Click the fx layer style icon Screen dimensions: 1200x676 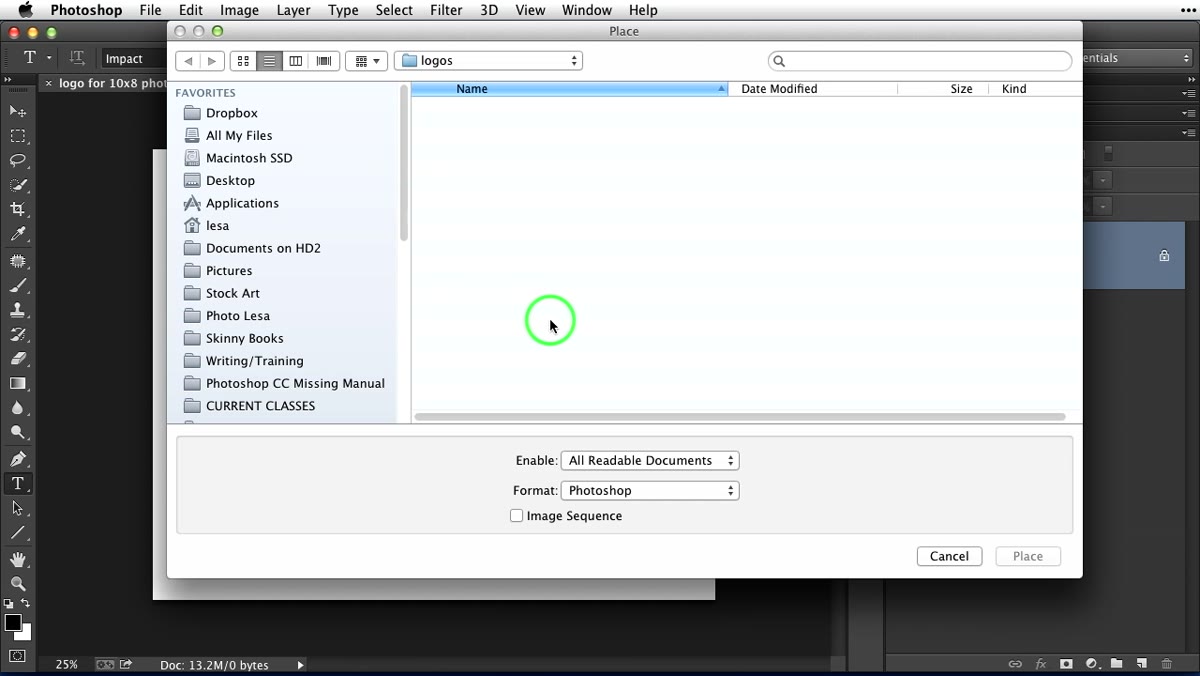tap(1041, 664)
